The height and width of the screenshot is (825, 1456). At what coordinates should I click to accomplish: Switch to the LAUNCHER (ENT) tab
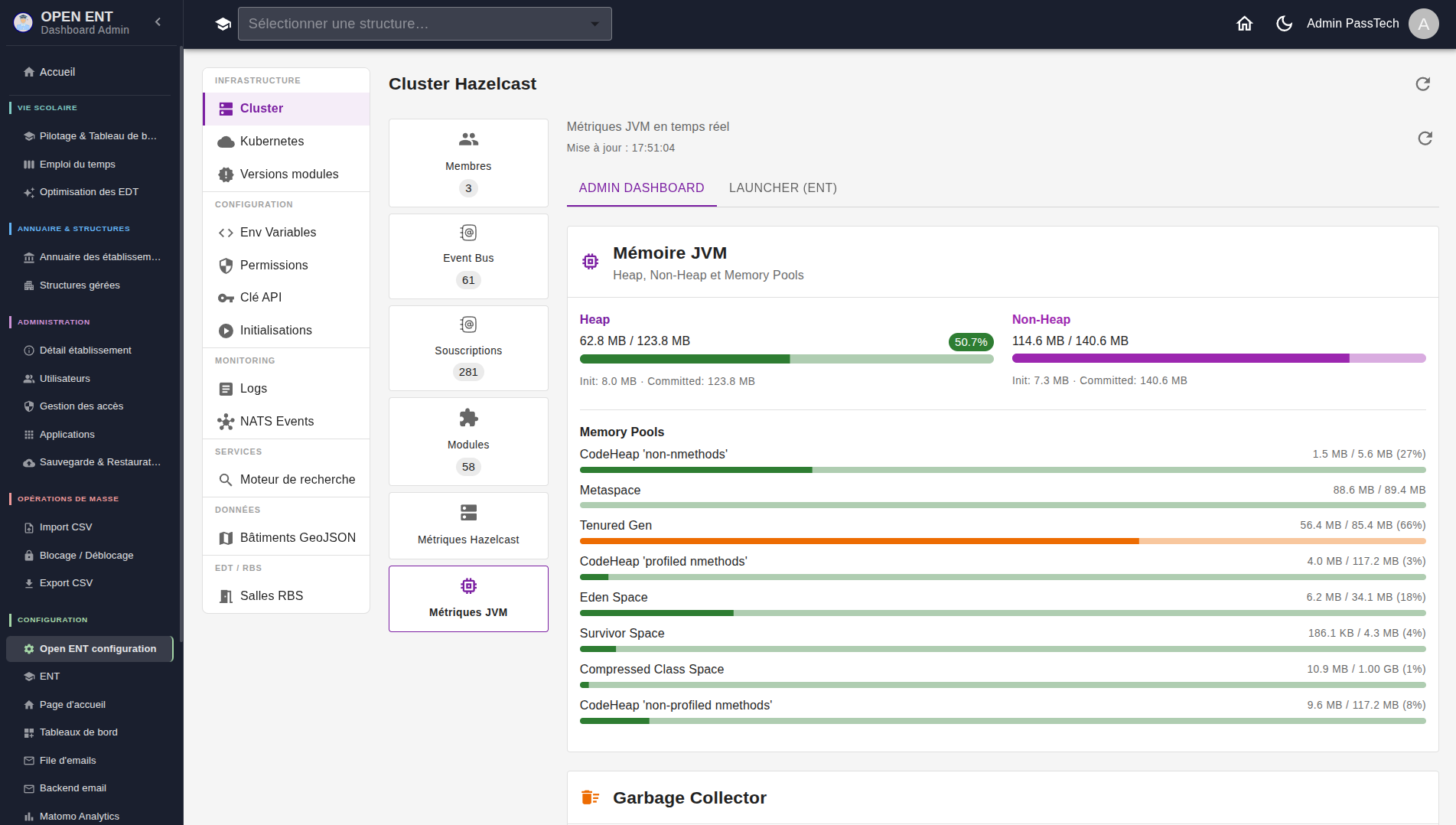tap(783, 188)
